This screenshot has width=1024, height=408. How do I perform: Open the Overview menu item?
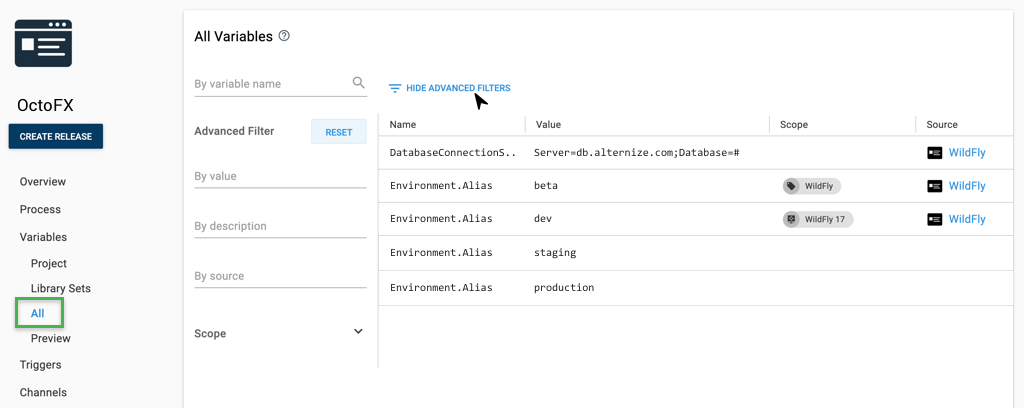pos(43,182)
